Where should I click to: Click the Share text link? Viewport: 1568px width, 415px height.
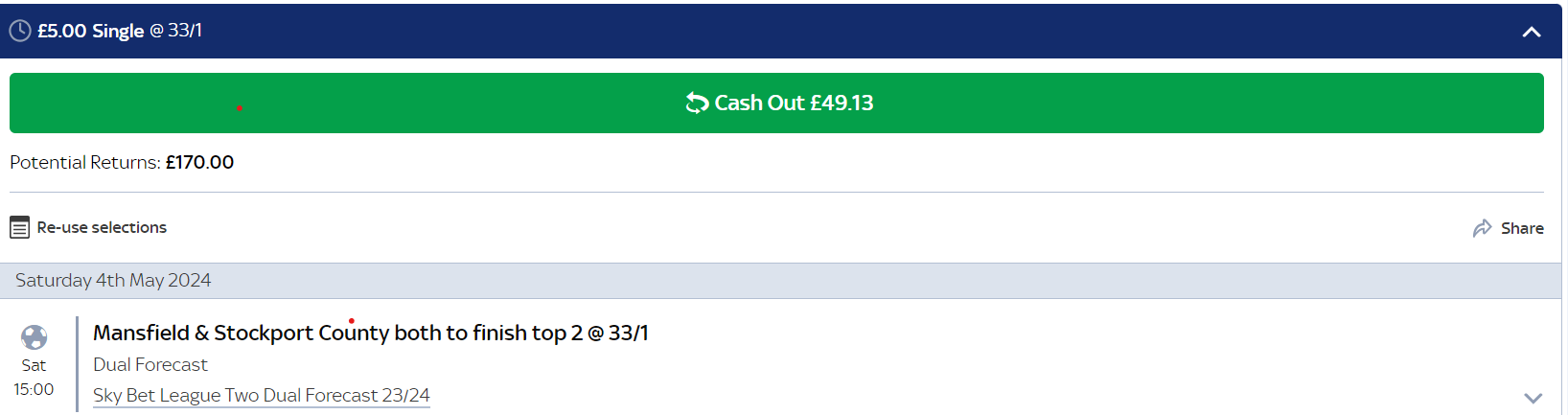click(1521, 228)
